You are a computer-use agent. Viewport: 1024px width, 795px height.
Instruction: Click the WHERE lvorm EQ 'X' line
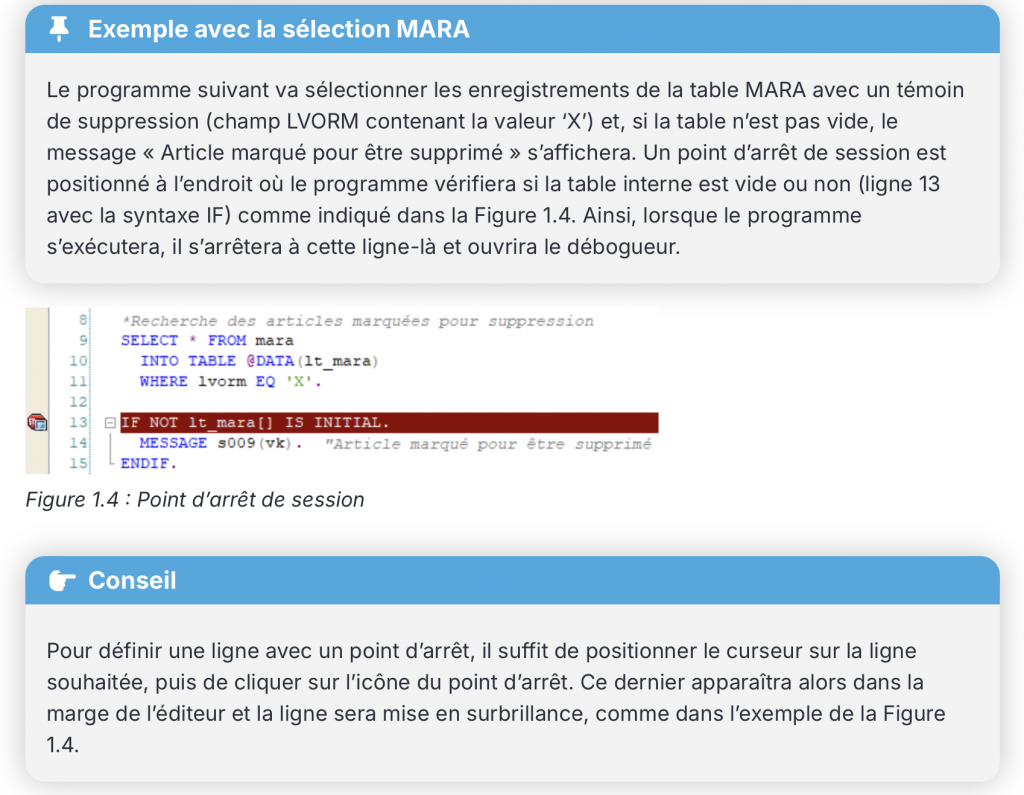coord(237,381)
